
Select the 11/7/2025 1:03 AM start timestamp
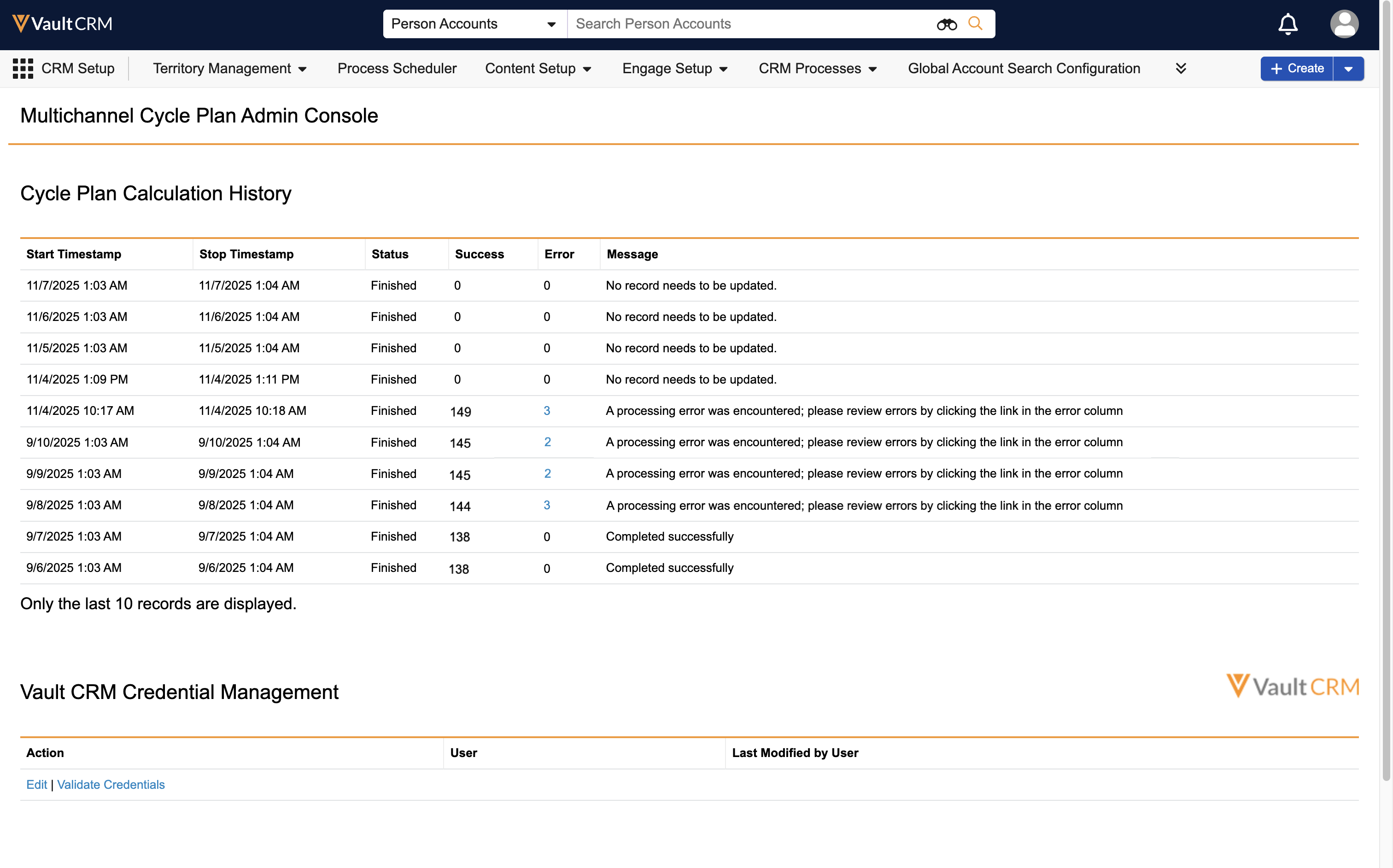[x=77, y=285]
